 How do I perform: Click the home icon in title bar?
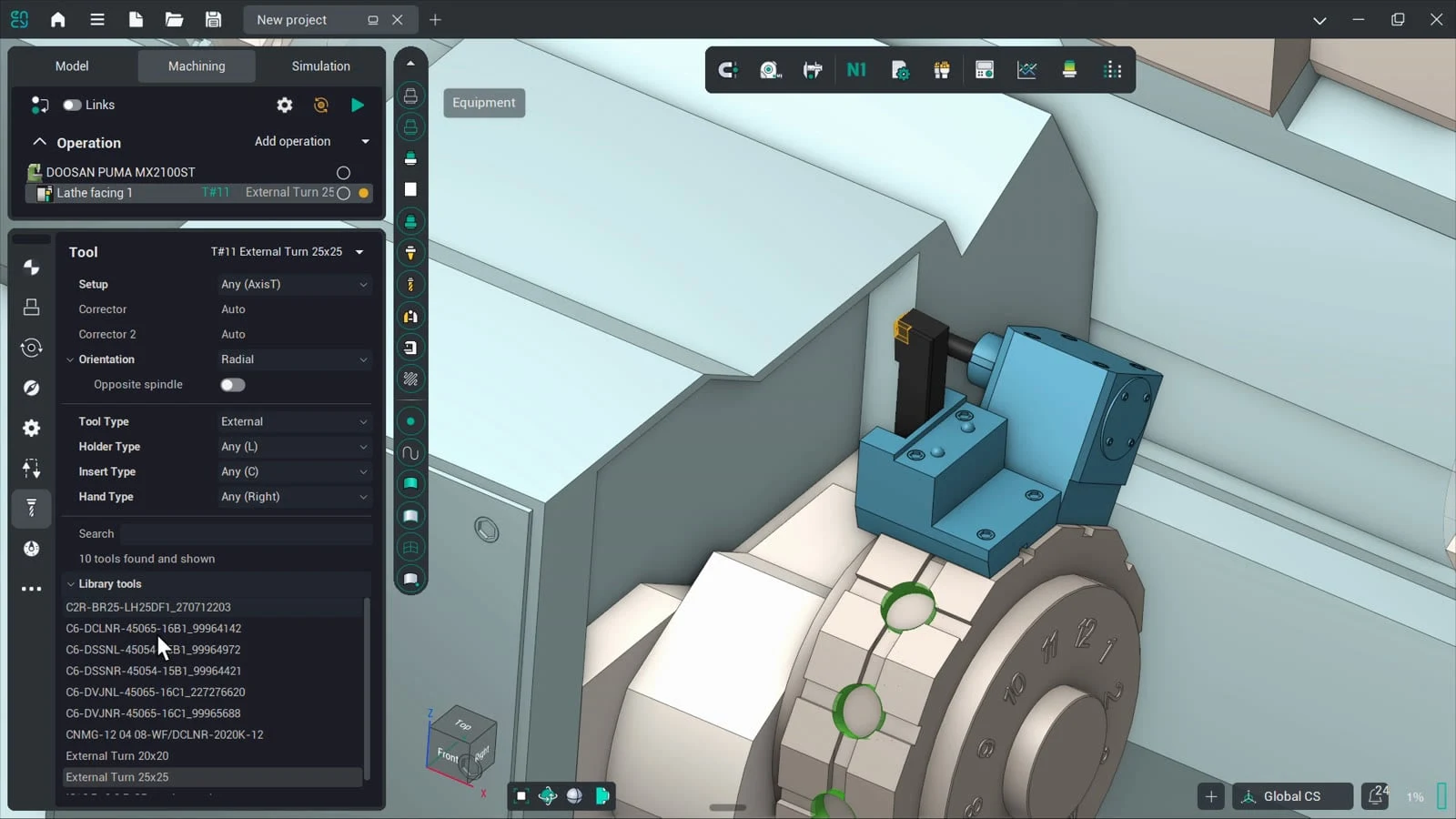(58, 19)
